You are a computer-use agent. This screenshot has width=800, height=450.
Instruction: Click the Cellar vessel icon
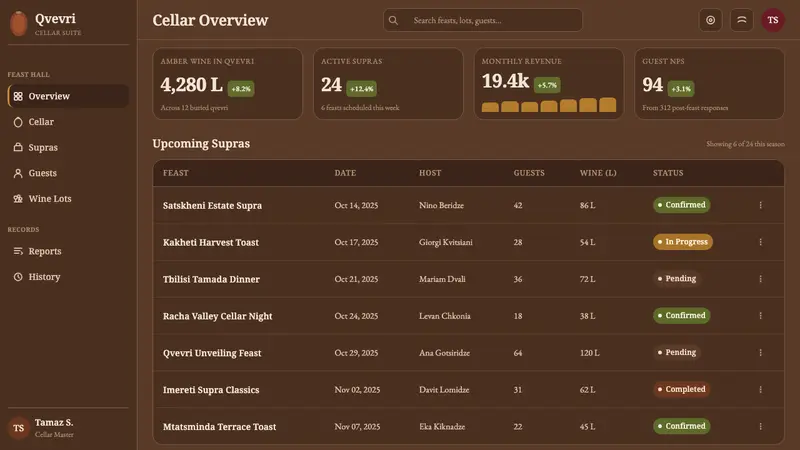pos(18,122)
